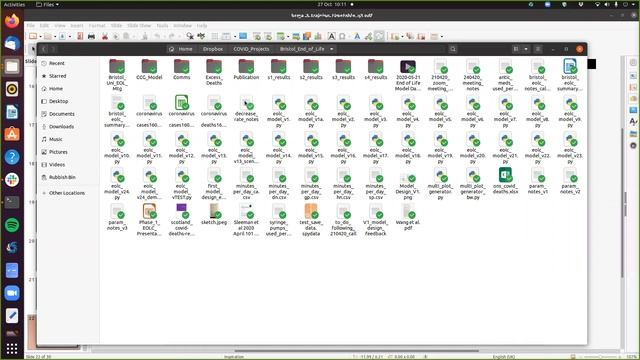Click the back navigation arrow in Files
This screenshot has width=640, height=360.
point(44,49)
